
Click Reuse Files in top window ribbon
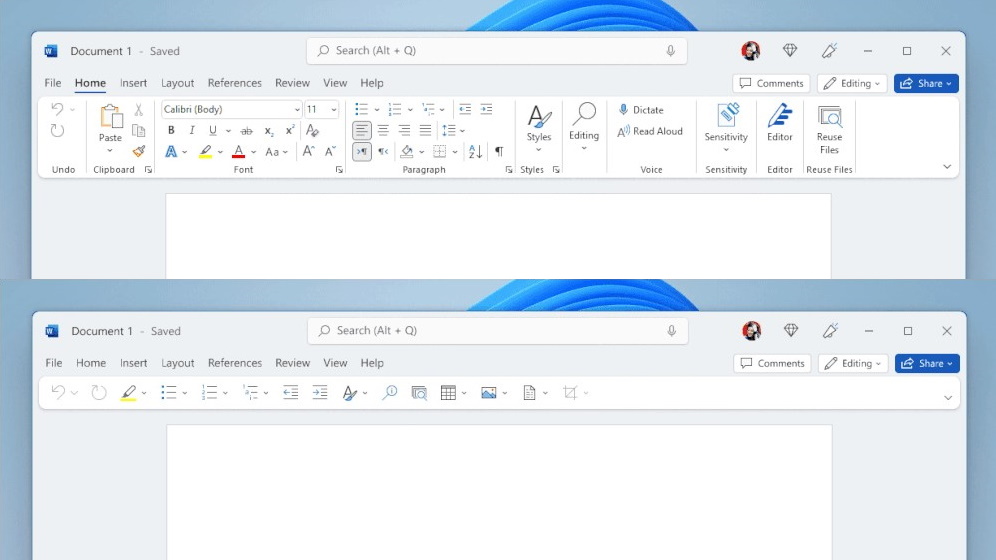830,130
